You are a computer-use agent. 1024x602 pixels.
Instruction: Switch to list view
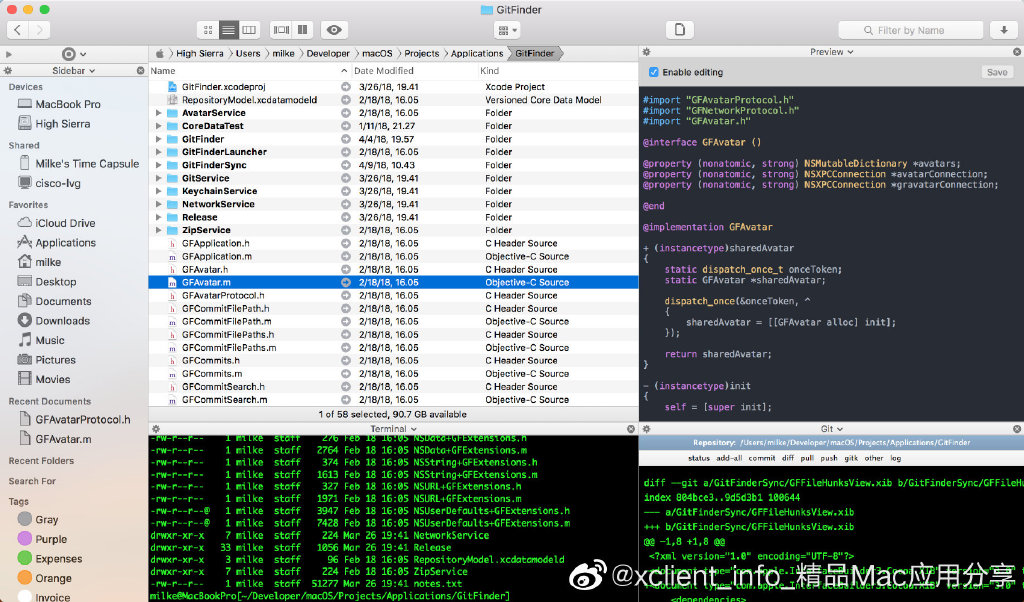[228, 30]
